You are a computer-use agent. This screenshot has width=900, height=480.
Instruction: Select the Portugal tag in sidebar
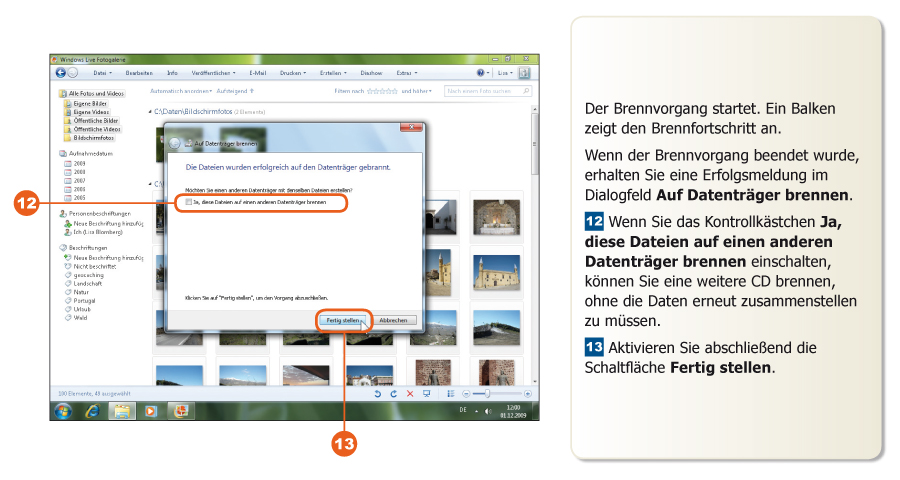[x=84, y=300]
